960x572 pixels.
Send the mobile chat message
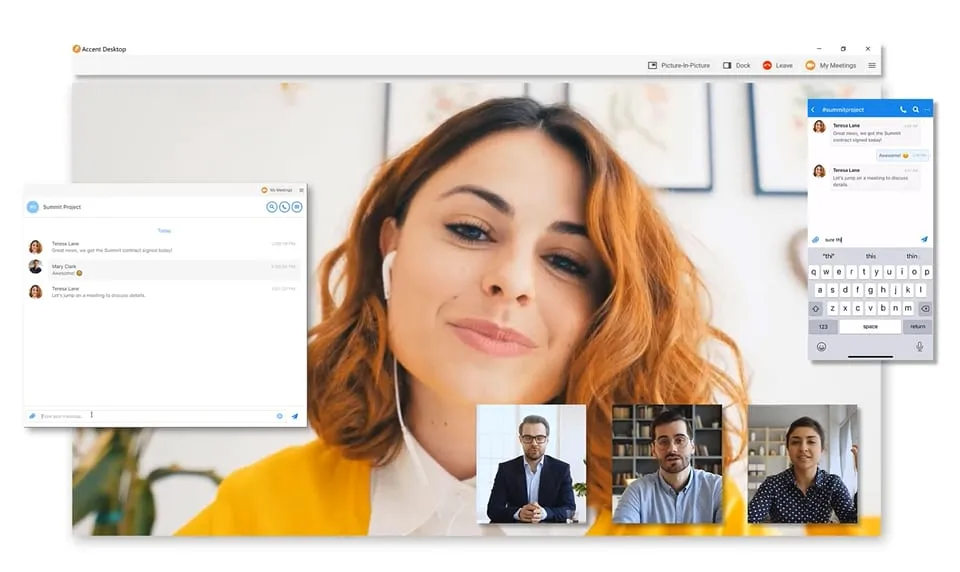click(x=924, y=239)
